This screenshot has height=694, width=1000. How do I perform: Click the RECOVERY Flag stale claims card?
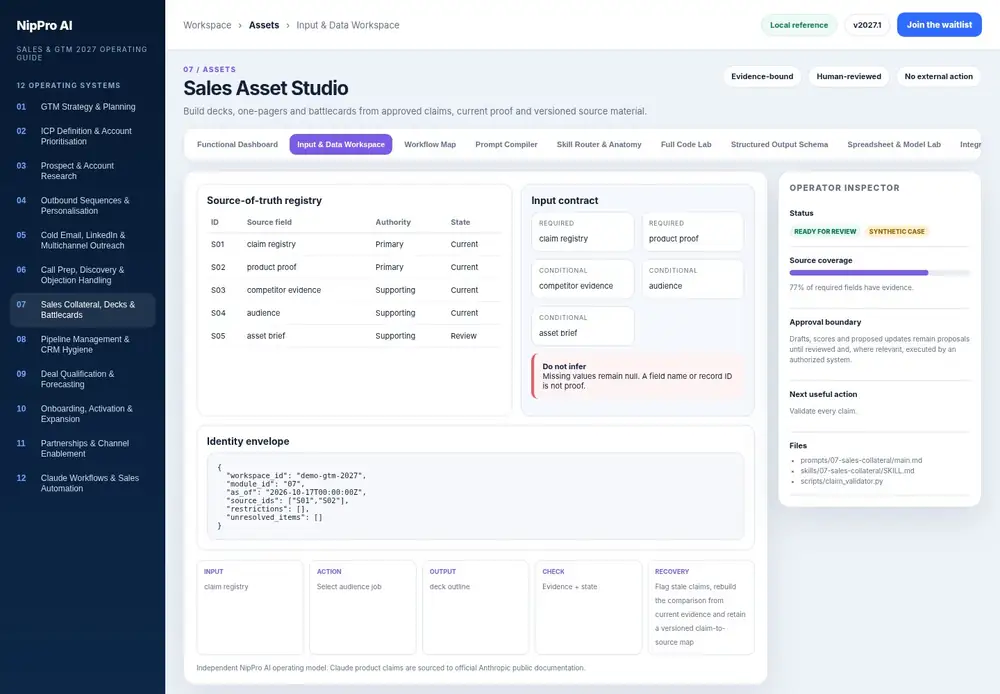click(701, 607)
